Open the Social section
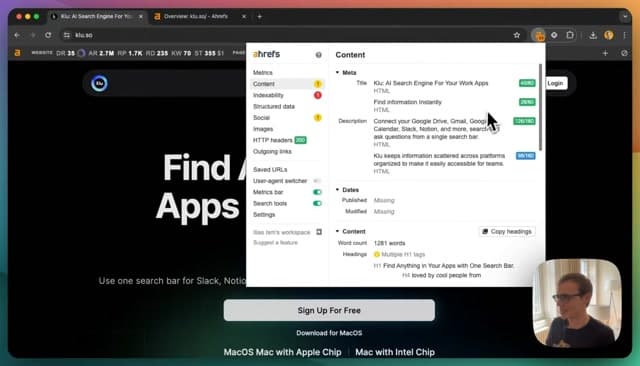This screenshot has height=366, width=640. pyautogui.click(x=261, y=118)
